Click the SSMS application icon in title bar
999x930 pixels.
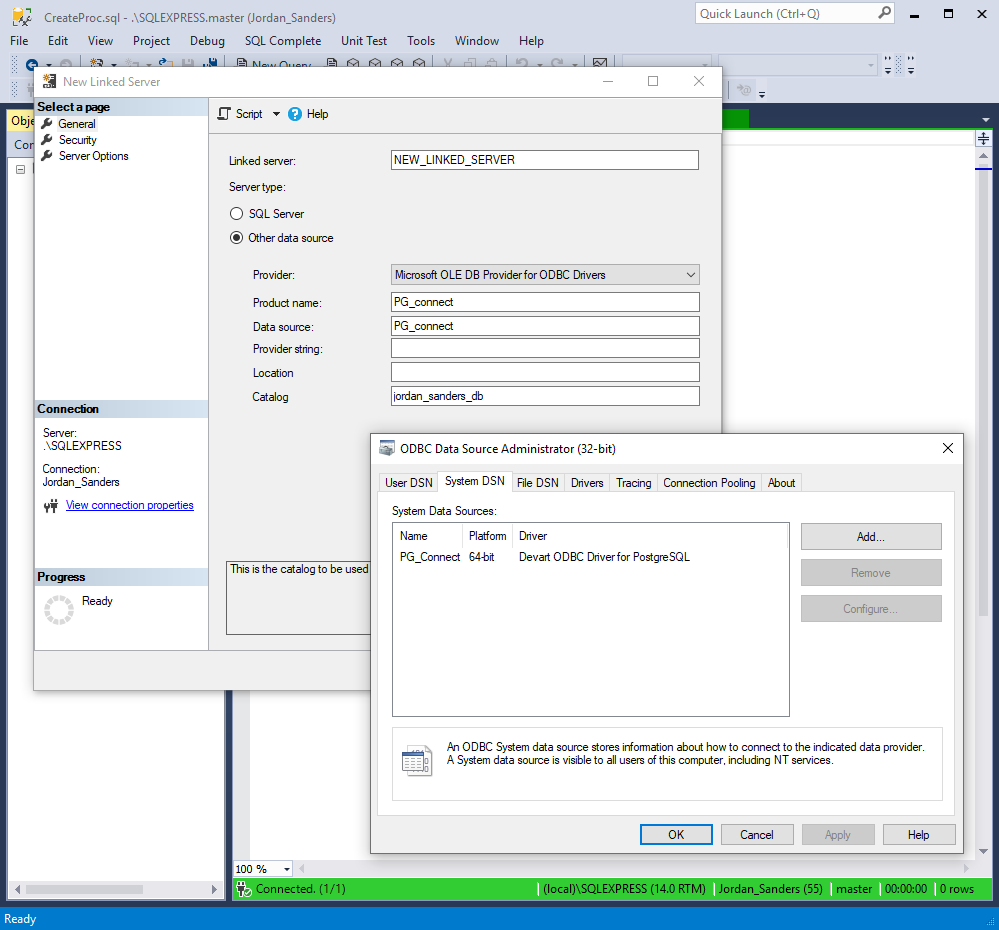22,17
